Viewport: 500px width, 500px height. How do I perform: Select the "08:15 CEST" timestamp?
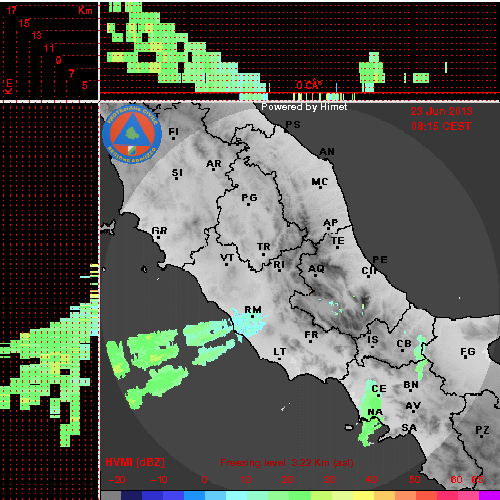point(441,126)
